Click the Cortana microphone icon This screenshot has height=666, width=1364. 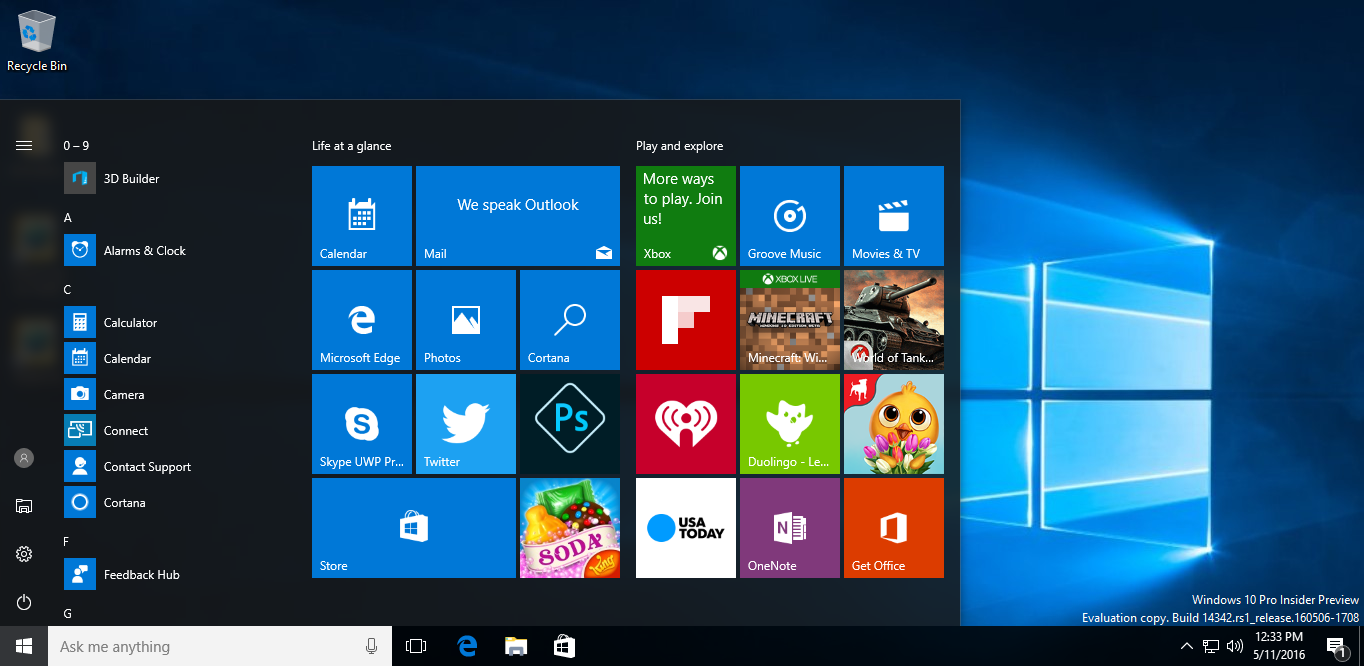click(372, 646)
